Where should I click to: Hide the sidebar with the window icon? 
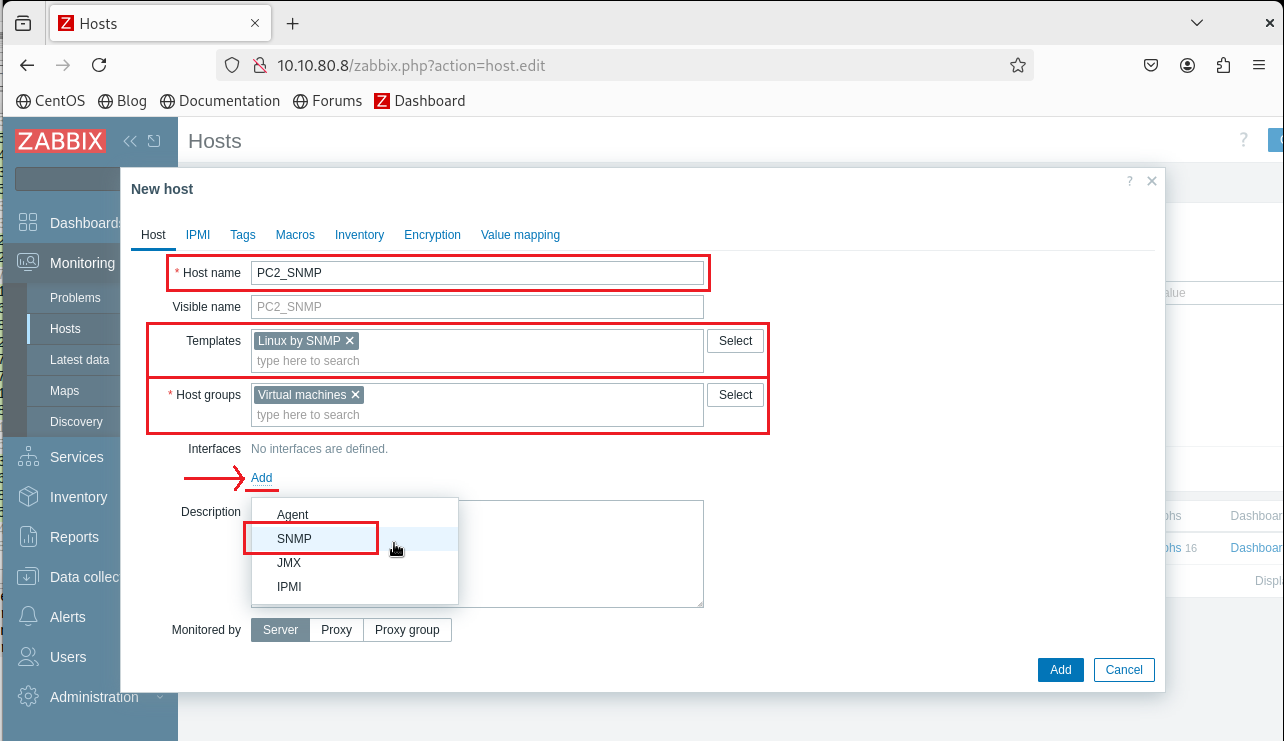click(x=154, y=141)
